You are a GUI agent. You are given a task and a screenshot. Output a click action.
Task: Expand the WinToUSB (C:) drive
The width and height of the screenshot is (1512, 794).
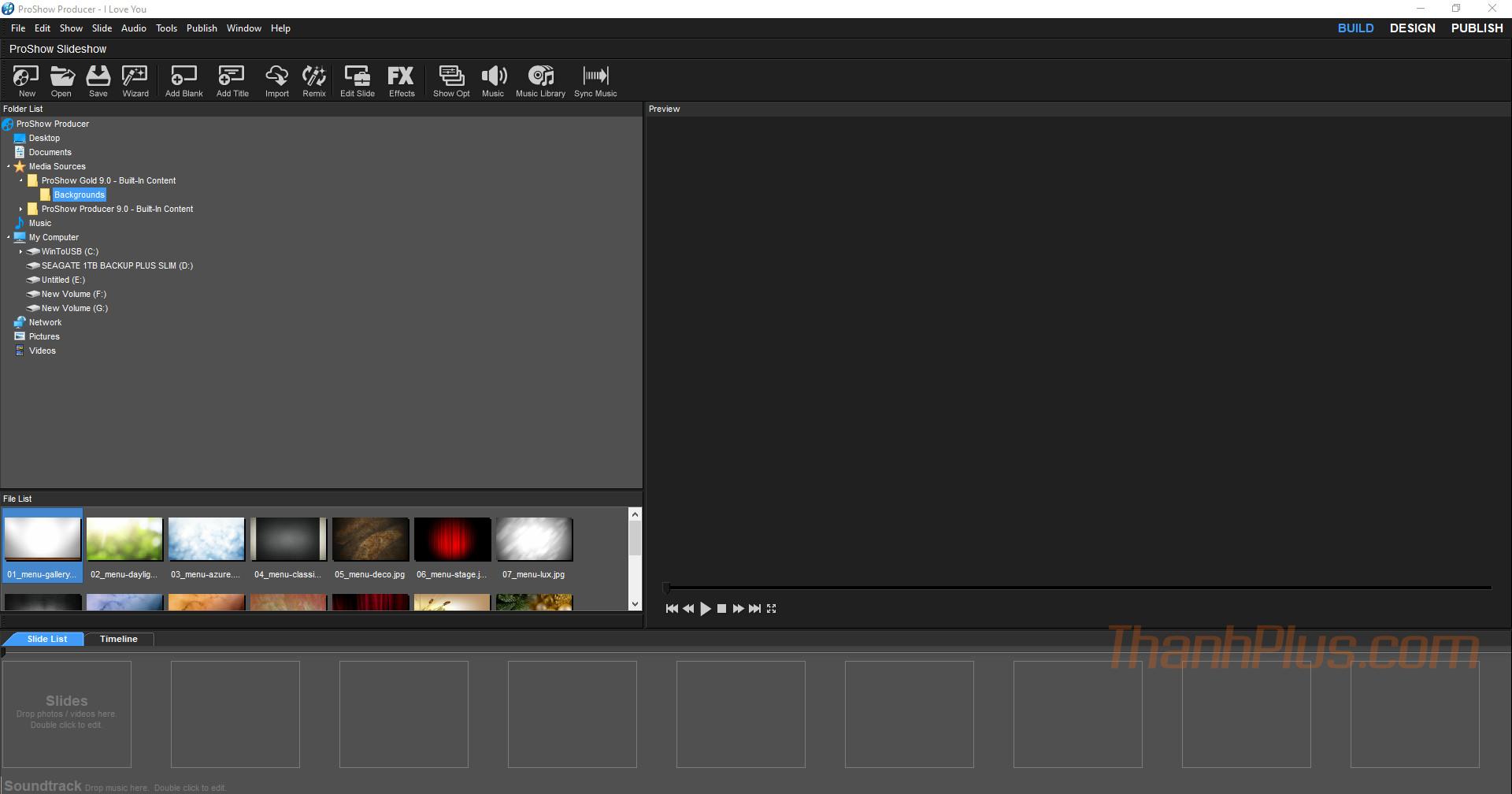(x=21, y=251)
